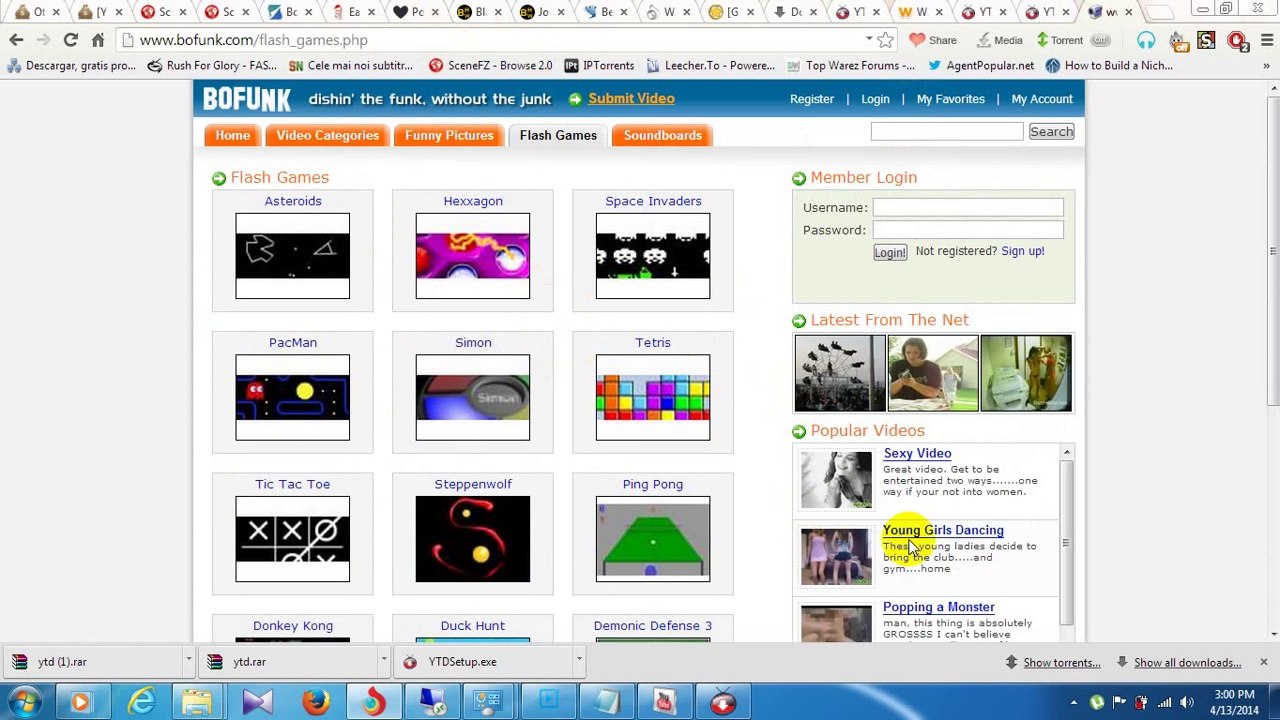Click the ferris wheel Latest thumbnail

pyautogui.click(x=839, y=373)
